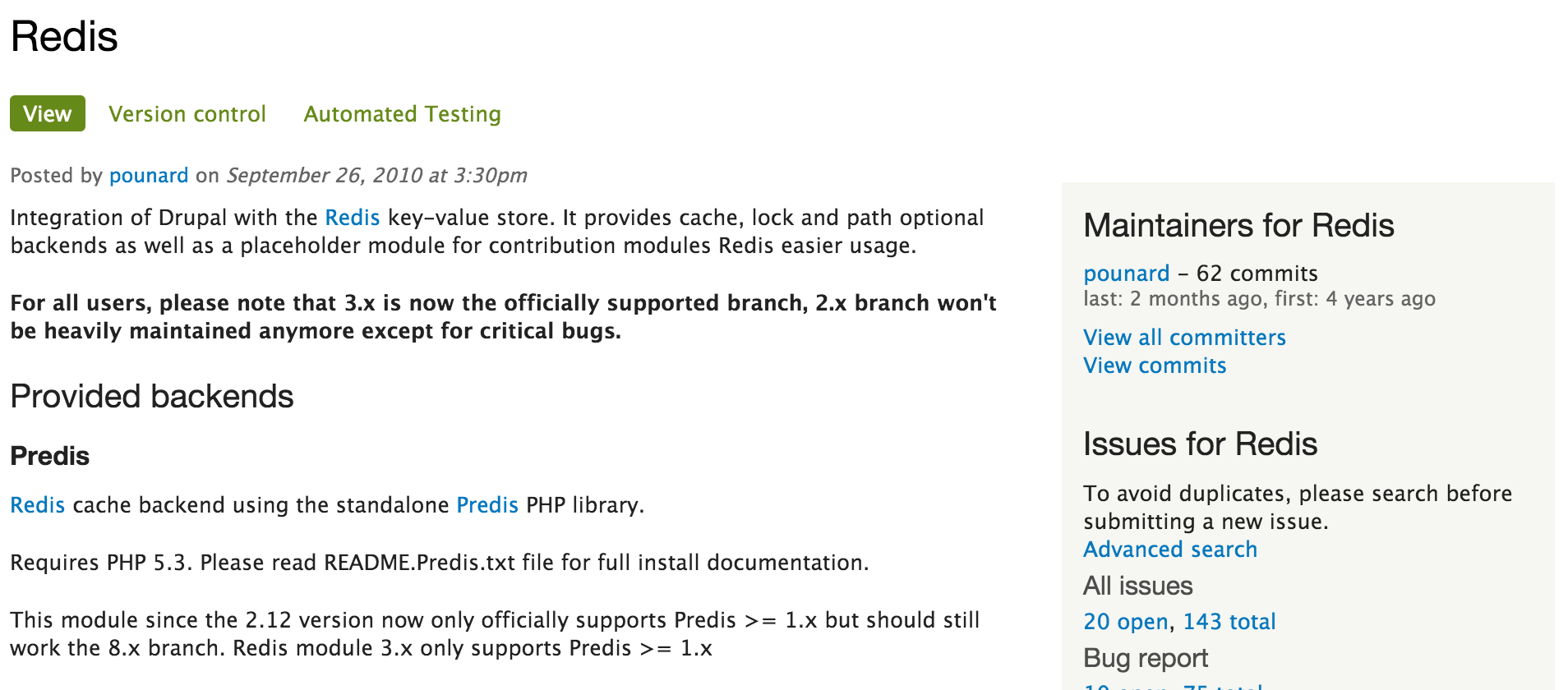Image resolution: width=1568 pixels, height=690 pixels.
Task: Click the Provided backends heading
Action: coord(152,397)
